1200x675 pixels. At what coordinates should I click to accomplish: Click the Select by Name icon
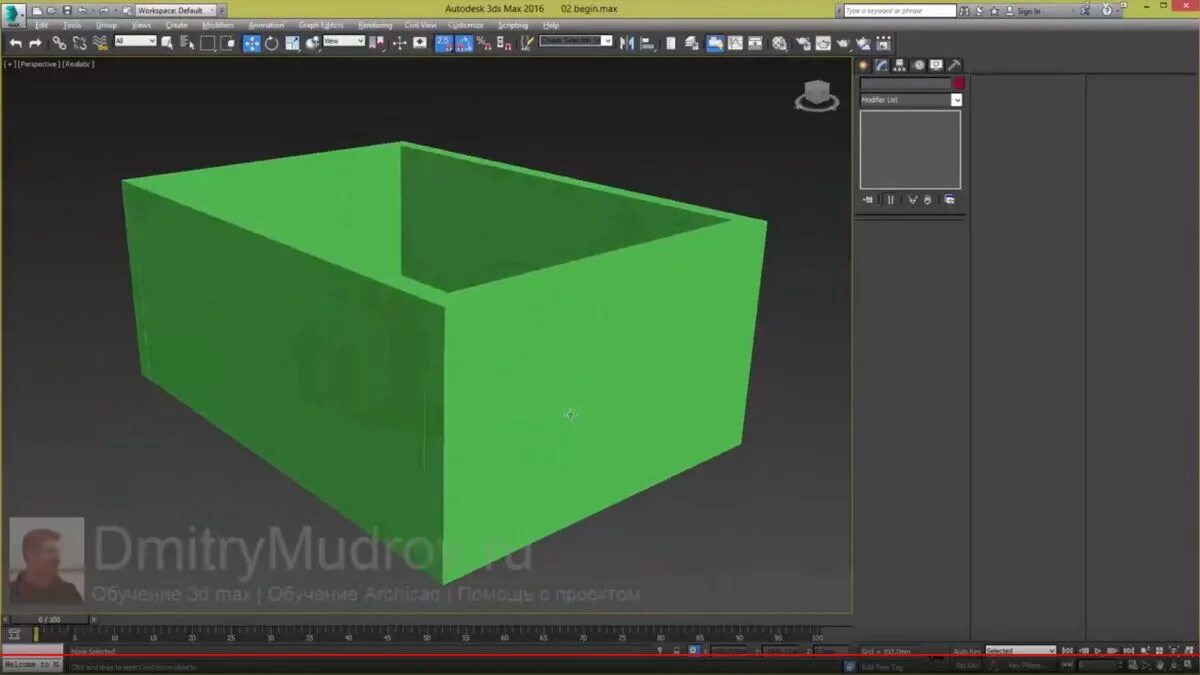[x=185, y=43]
